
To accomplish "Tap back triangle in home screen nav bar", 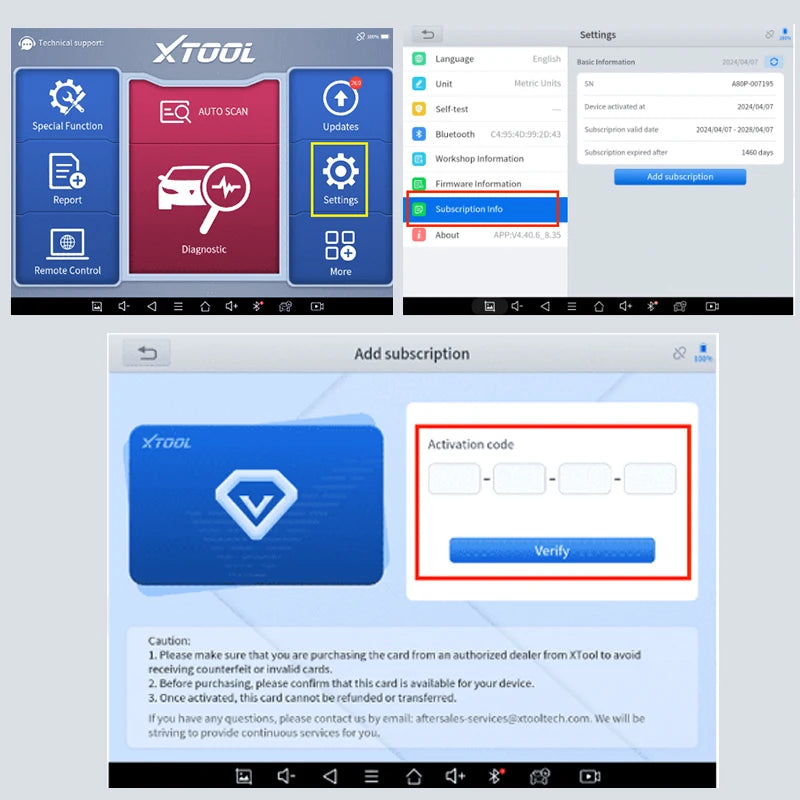I will (x=152, y=306).
